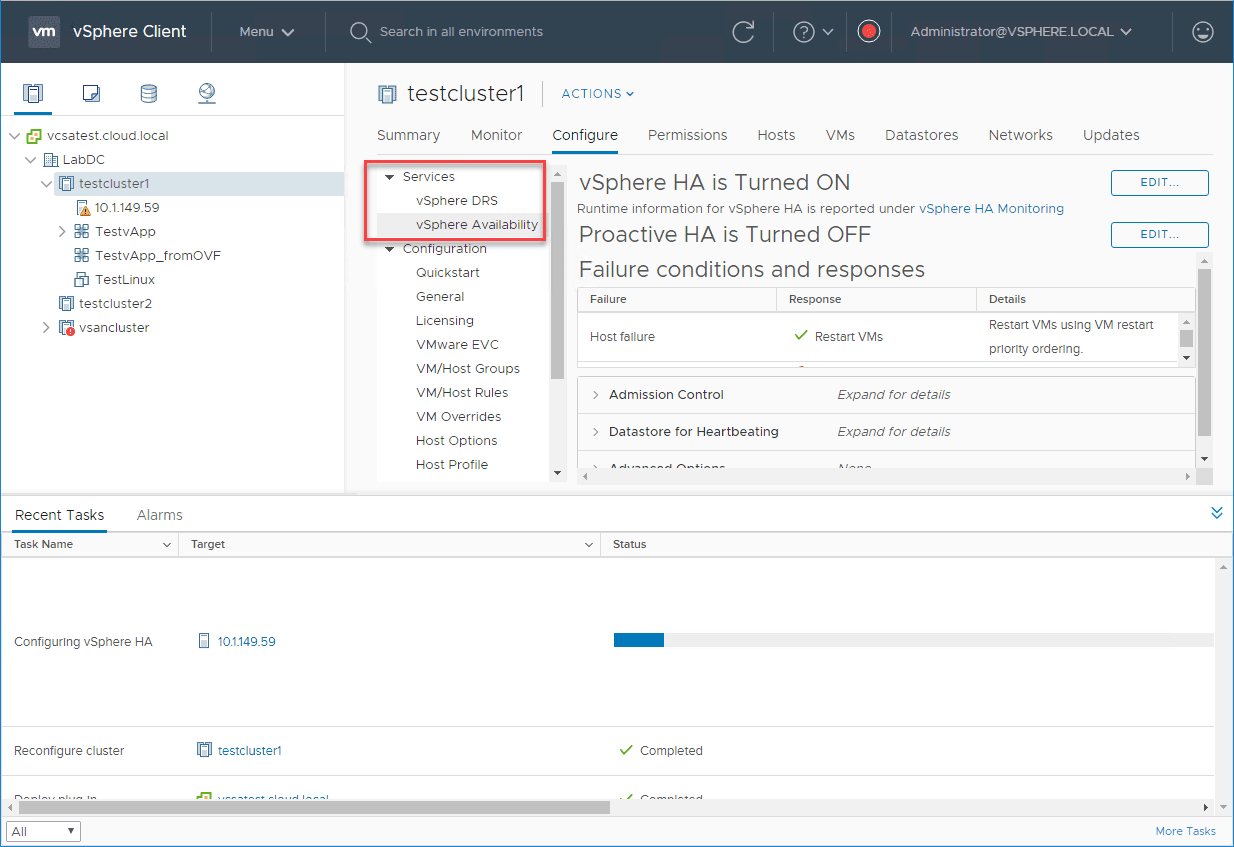Refresh the vSphere Client interface
Viewport: 1234px width, 847px height.
pyautogui.click(x=743, y=31)
